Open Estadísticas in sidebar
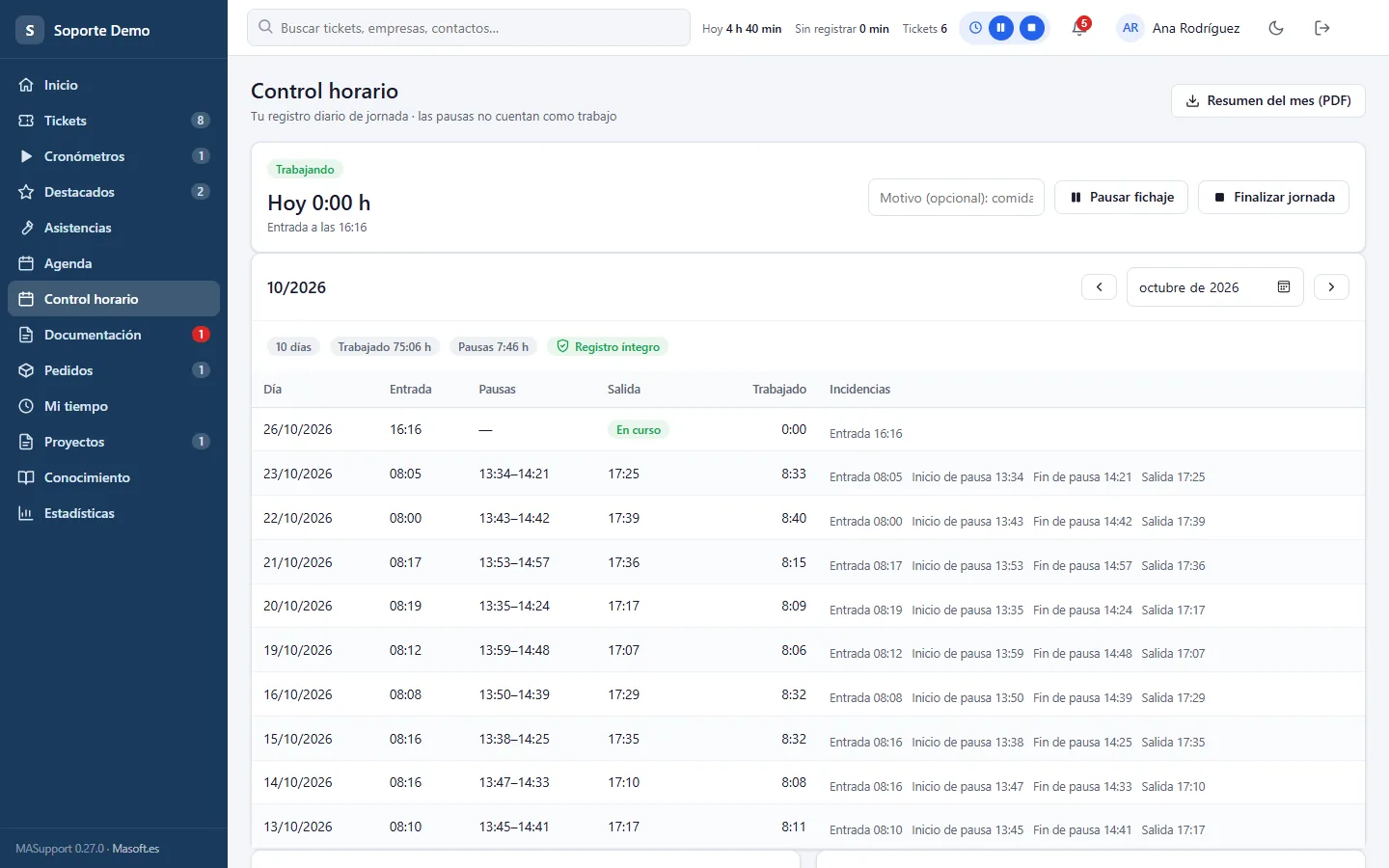 (x=114, y=513)
